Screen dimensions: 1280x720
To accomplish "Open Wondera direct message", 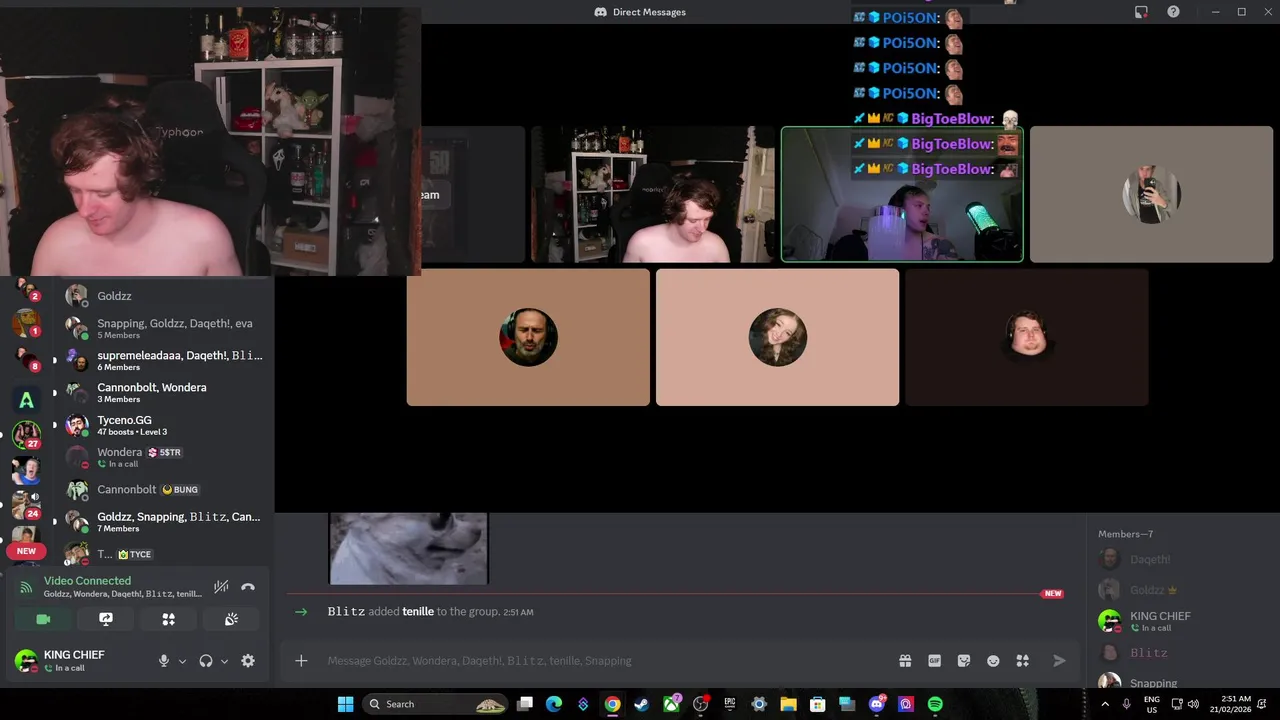I will (x=165, y=457).
